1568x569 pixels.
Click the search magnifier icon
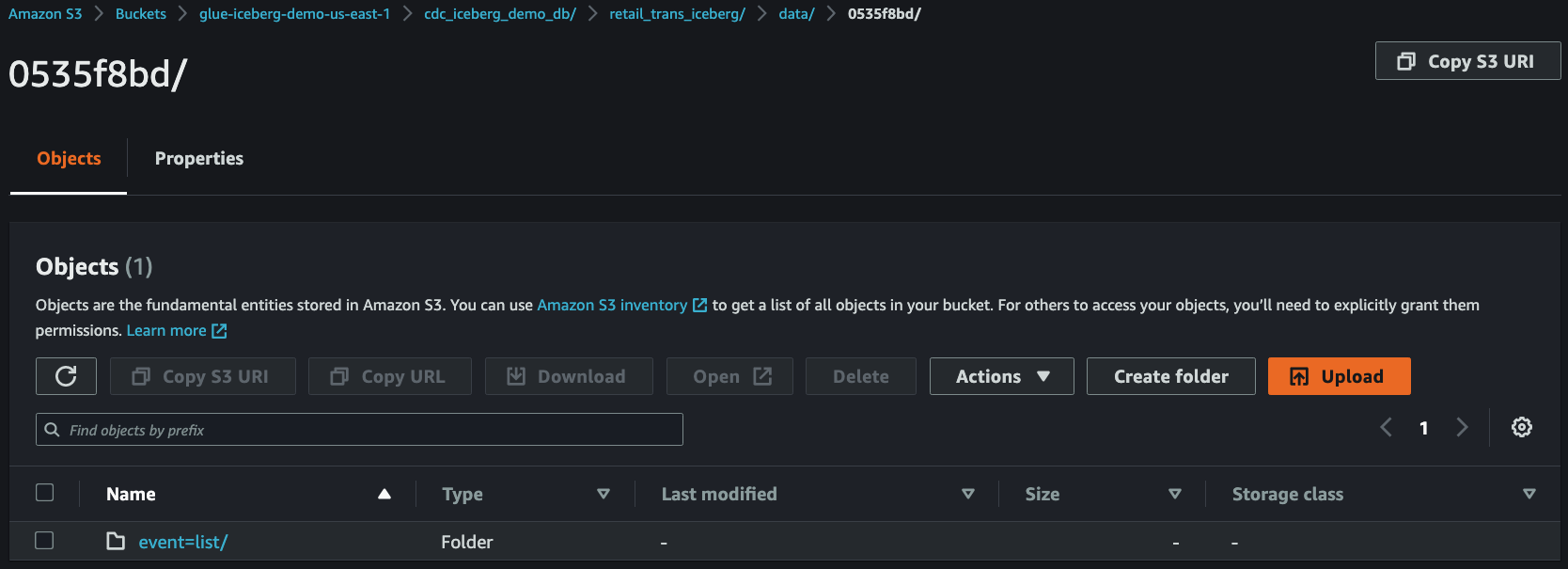(53, 430)
